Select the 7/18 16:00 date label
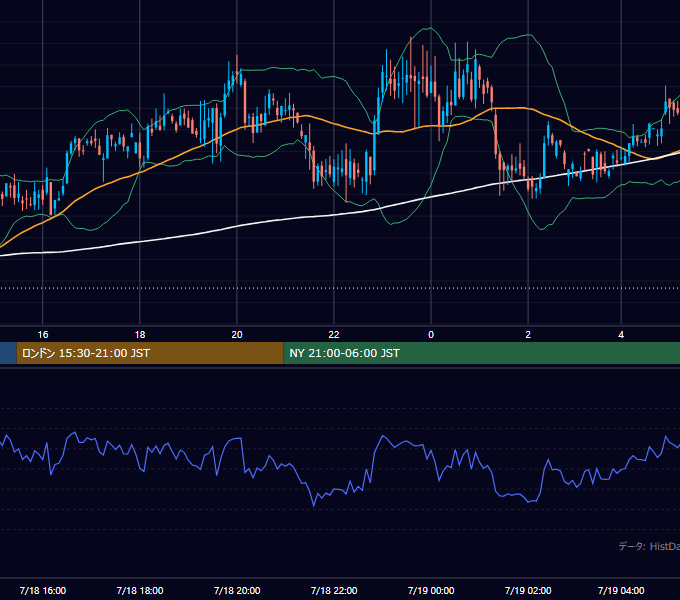The width and height of the screenshot is (680, 600). (42, 590)
